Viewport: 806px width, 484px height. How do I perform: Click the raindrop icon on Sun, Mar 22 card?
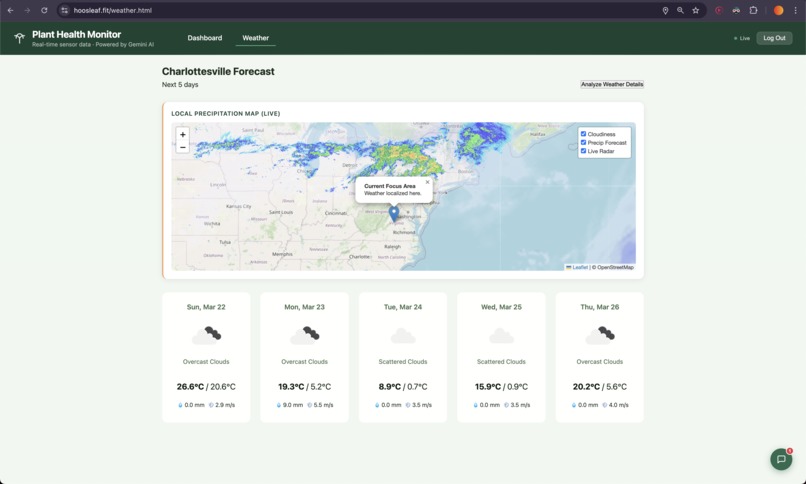(x=180, y=405)
